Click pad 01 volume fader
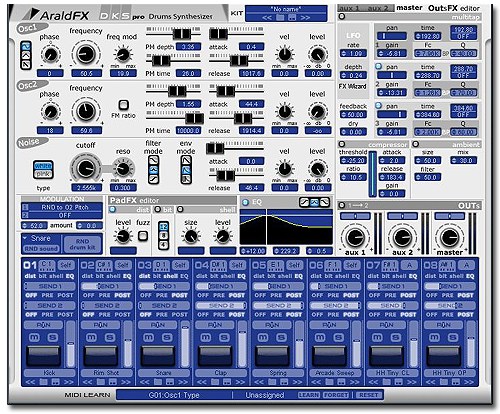500x414 pixels. coord(70,344)
